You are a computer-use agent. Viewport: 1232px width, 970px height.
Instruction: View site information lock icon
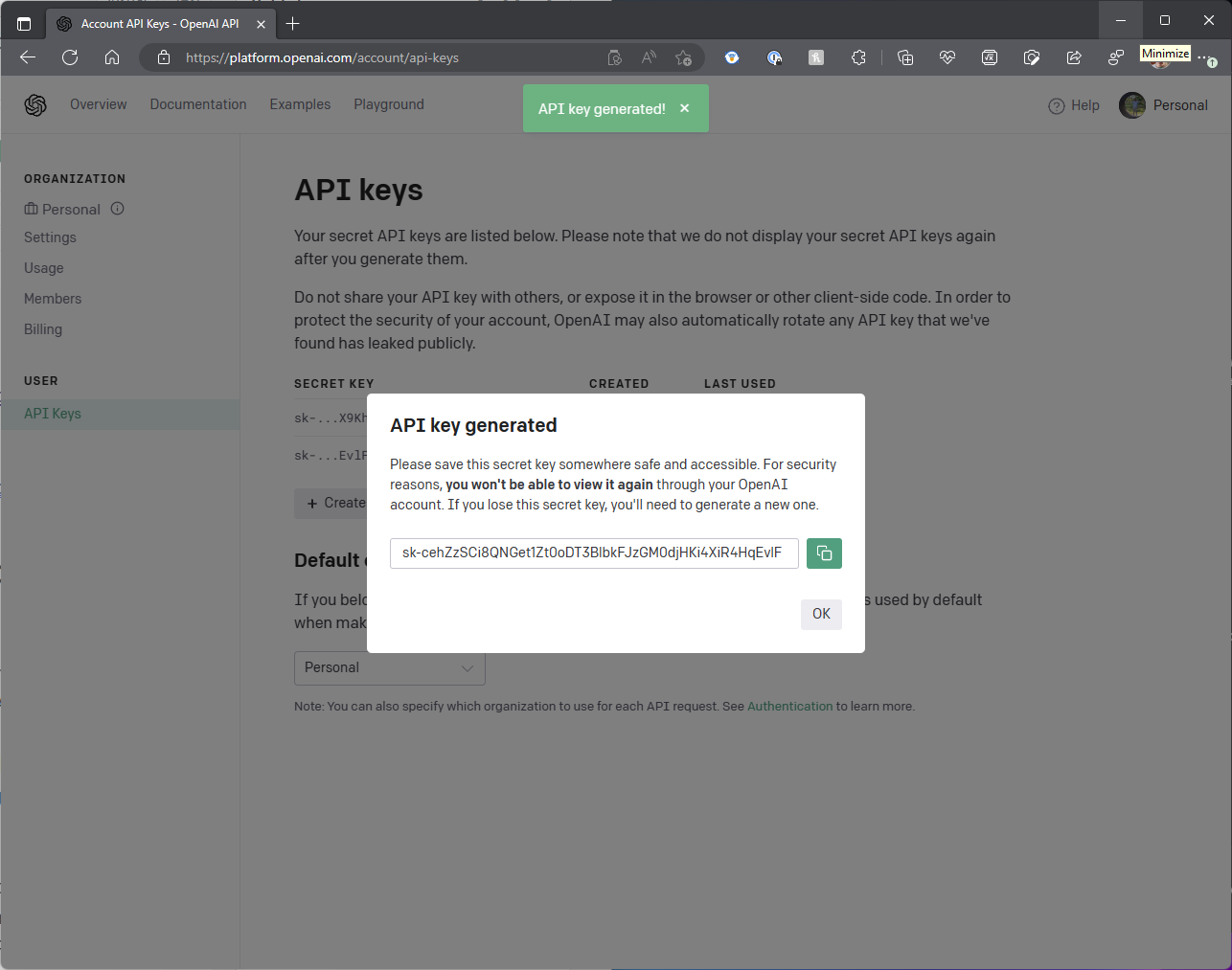[164, 57]
